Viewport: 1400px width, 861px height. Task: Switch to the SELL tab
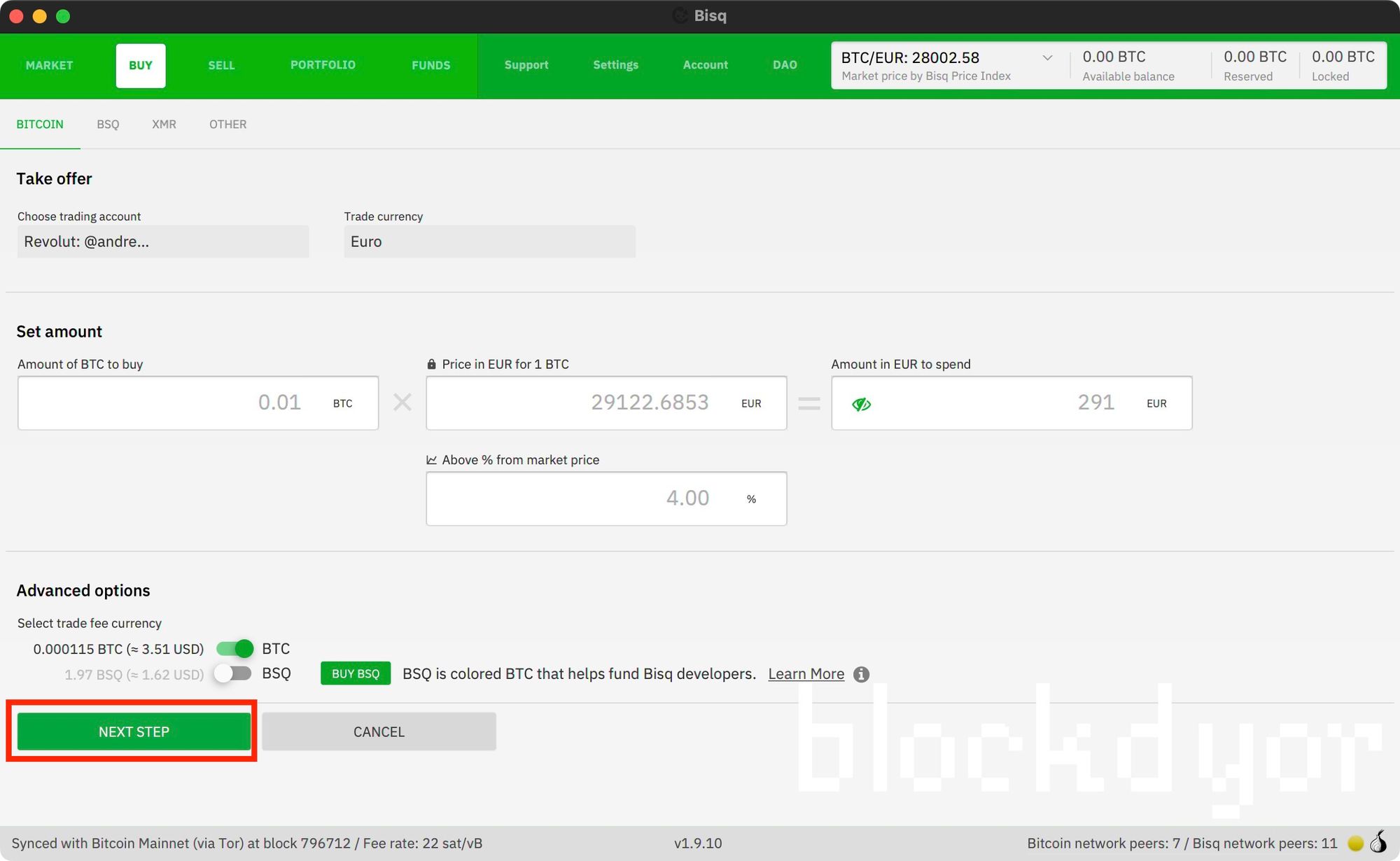click(x=221, y=65)
